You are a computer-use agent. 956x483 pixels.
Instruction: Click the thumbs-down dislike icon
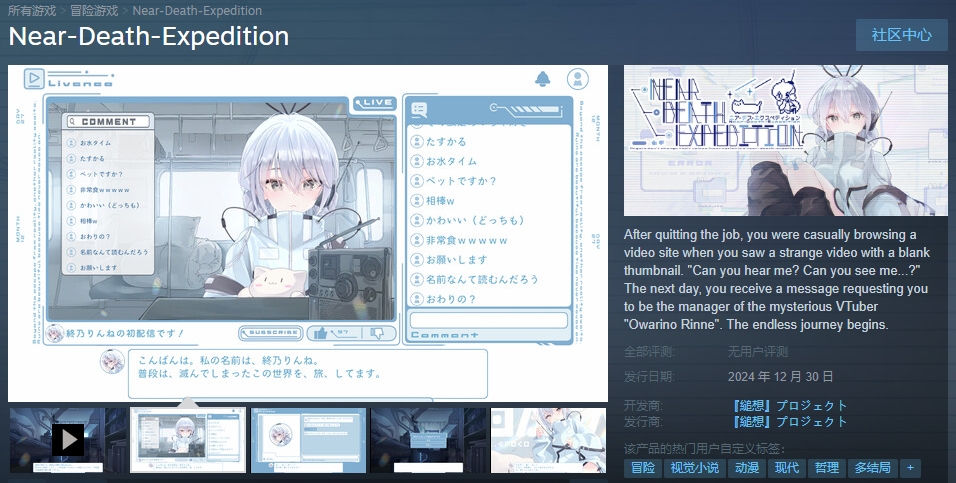click(x=377, y=333)
